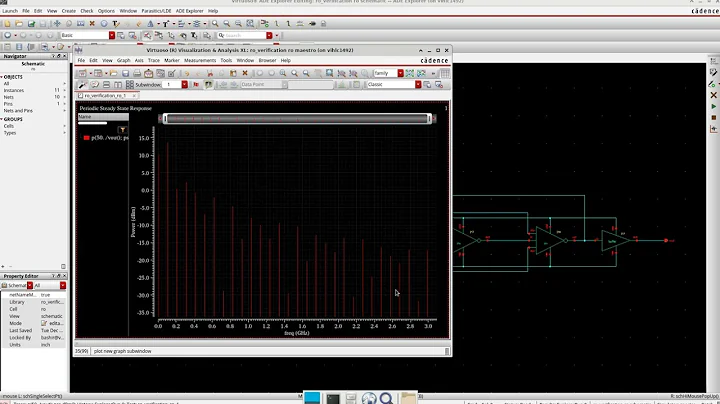Click the orange stop square on right sidebar

pos(714,118)
